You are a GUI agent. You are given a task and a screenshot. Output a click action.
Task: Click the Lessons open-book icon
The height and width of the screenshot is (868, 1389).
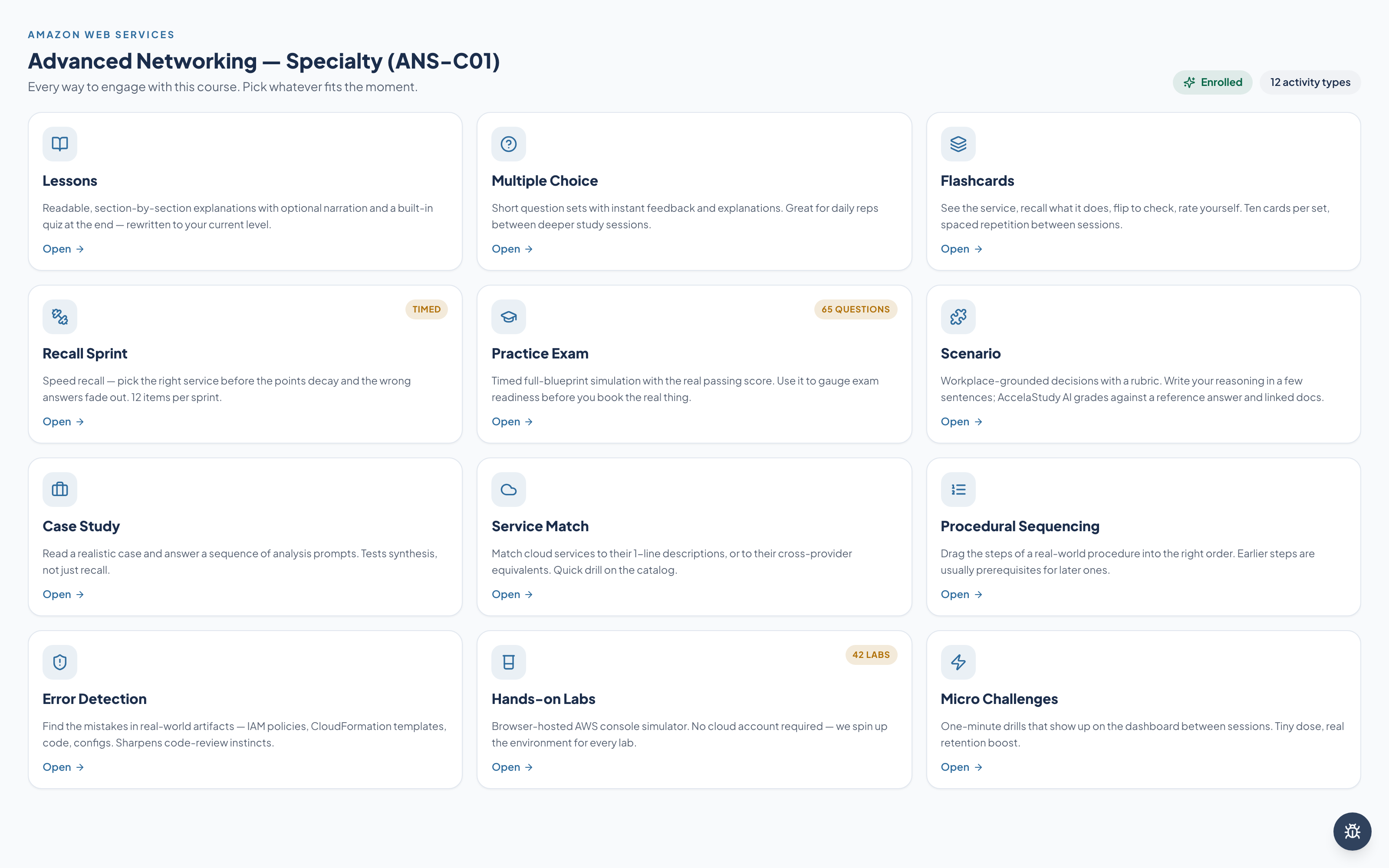[60, 144]
